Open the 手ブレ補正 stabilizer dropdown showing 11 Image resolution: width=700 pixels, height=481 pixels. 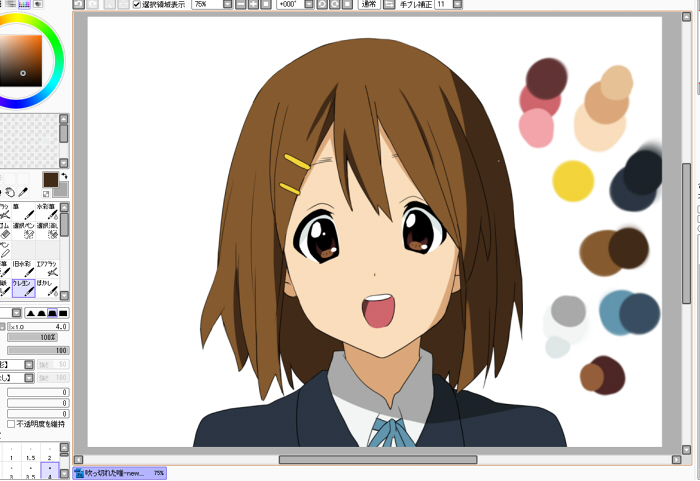pyautogui.click(x=457, y=4)
